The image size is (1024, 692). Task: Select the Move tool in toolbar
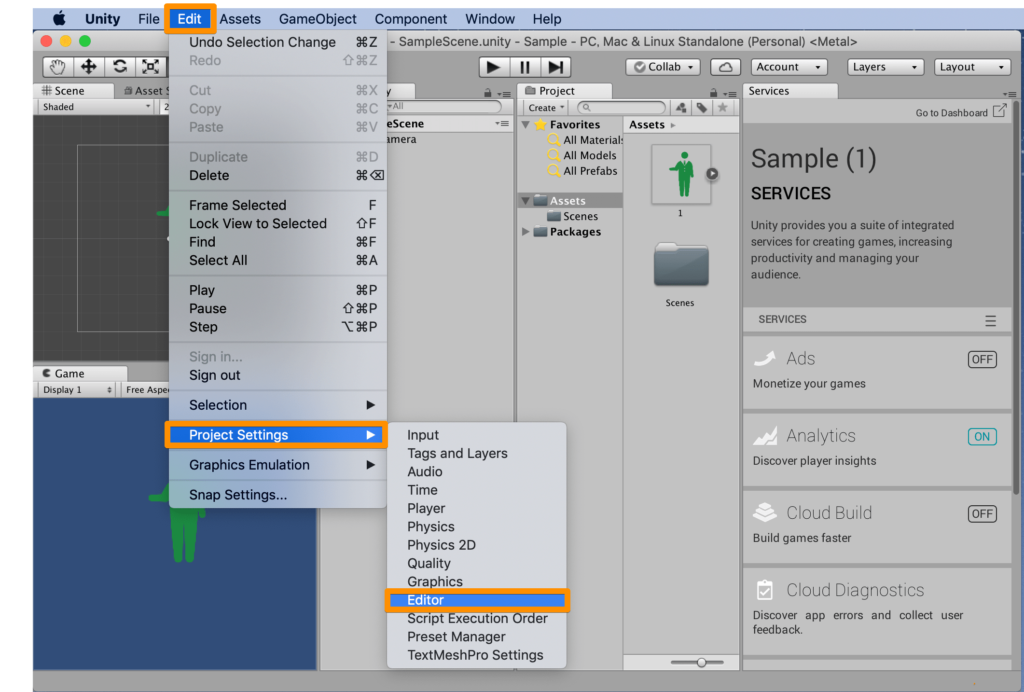tap(88, 67)
